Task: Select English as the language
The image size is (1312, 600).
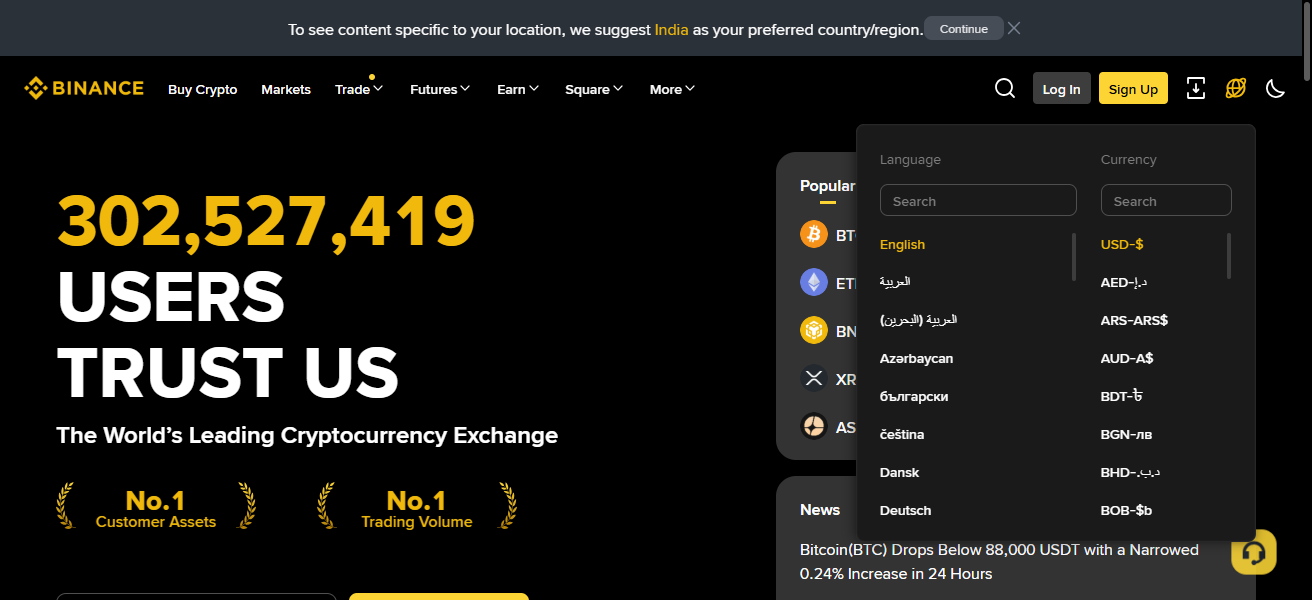Action: 902,244
